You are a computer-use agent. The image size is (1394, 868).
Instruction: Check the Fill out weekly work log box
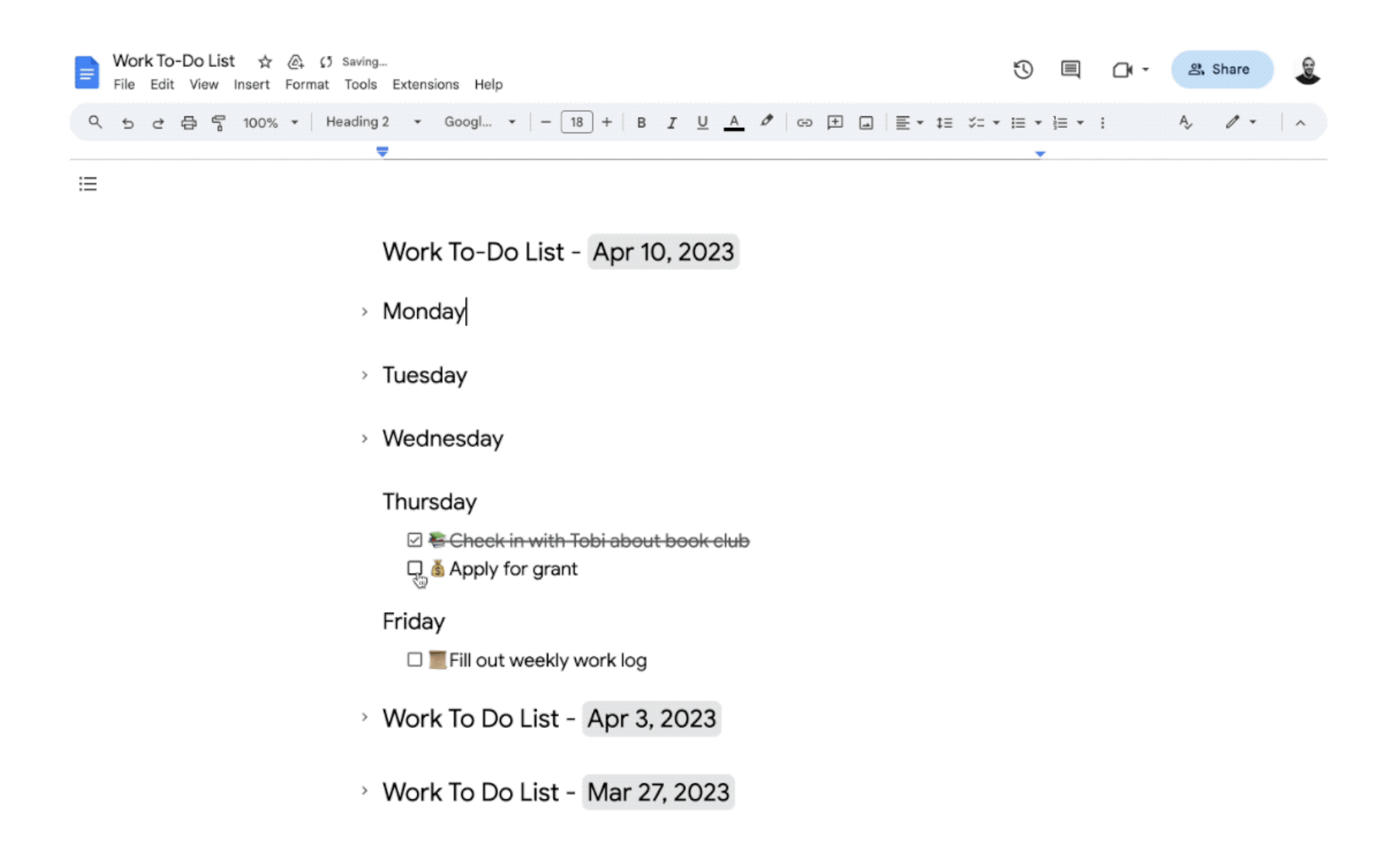click(415, 660)
